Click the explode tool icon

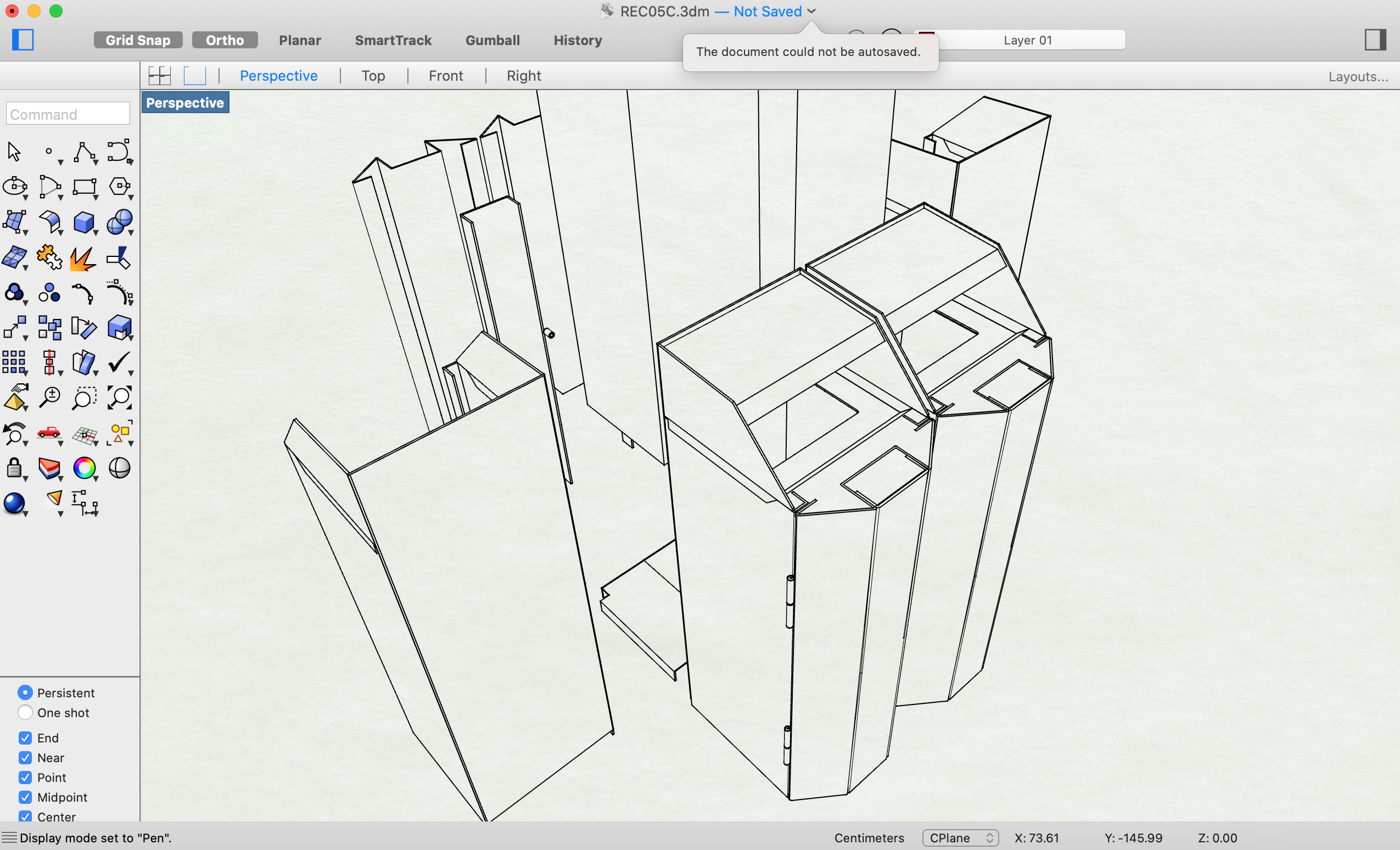click(x=82, y=259)
